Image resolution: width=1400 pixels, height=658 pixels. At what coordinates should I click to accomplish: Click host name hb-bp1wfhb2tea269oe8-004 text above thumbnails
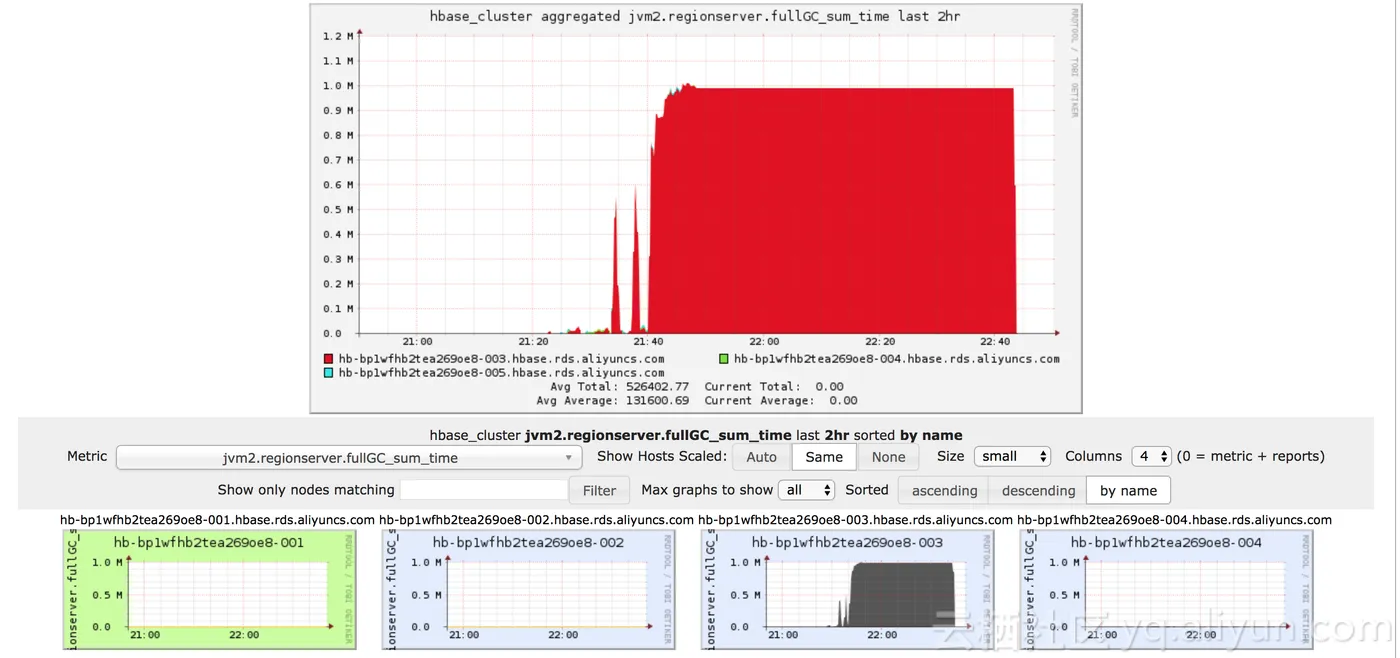(1174, 520)
